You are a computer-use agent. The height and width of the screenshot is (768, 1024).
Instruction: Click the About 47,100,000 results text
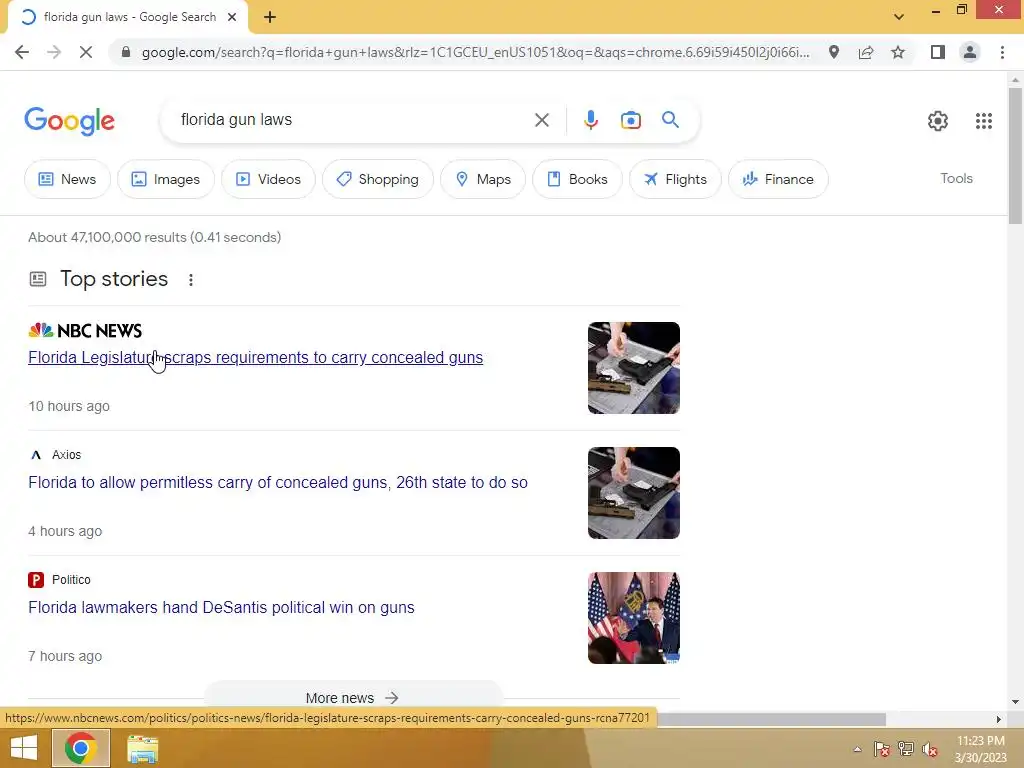point(154,237)
